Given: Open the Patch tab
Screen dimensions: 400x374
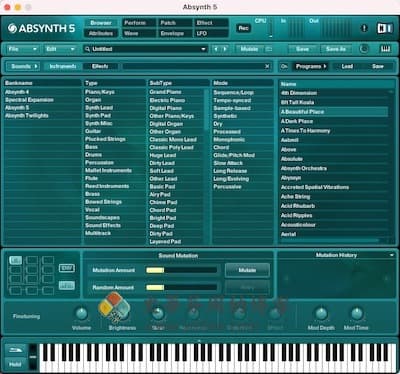Looking at the screenshot, I should pos(174,23).
